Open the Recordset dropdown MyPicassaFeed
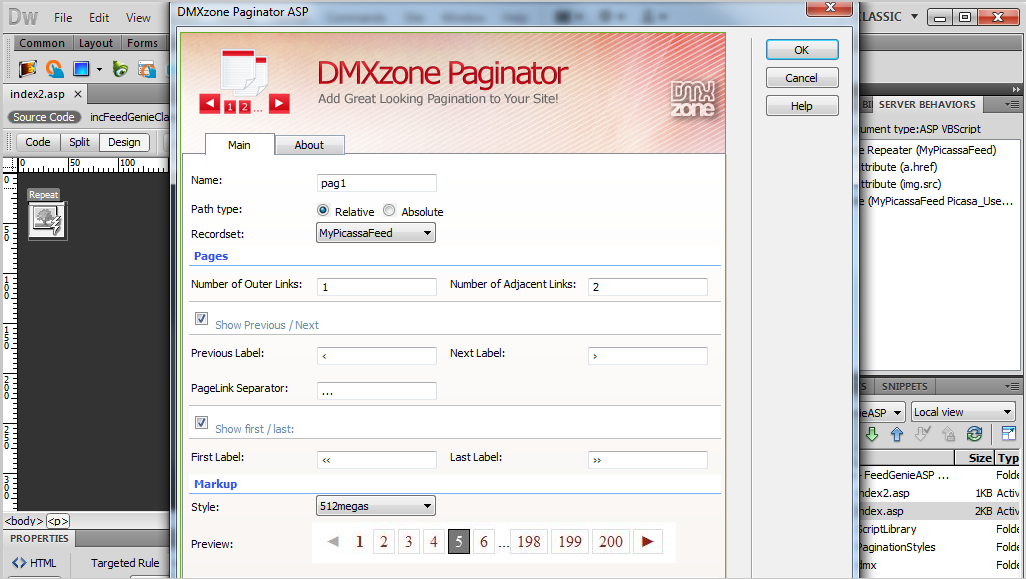The image size is (1026, 579). click(x=376, y=233)
